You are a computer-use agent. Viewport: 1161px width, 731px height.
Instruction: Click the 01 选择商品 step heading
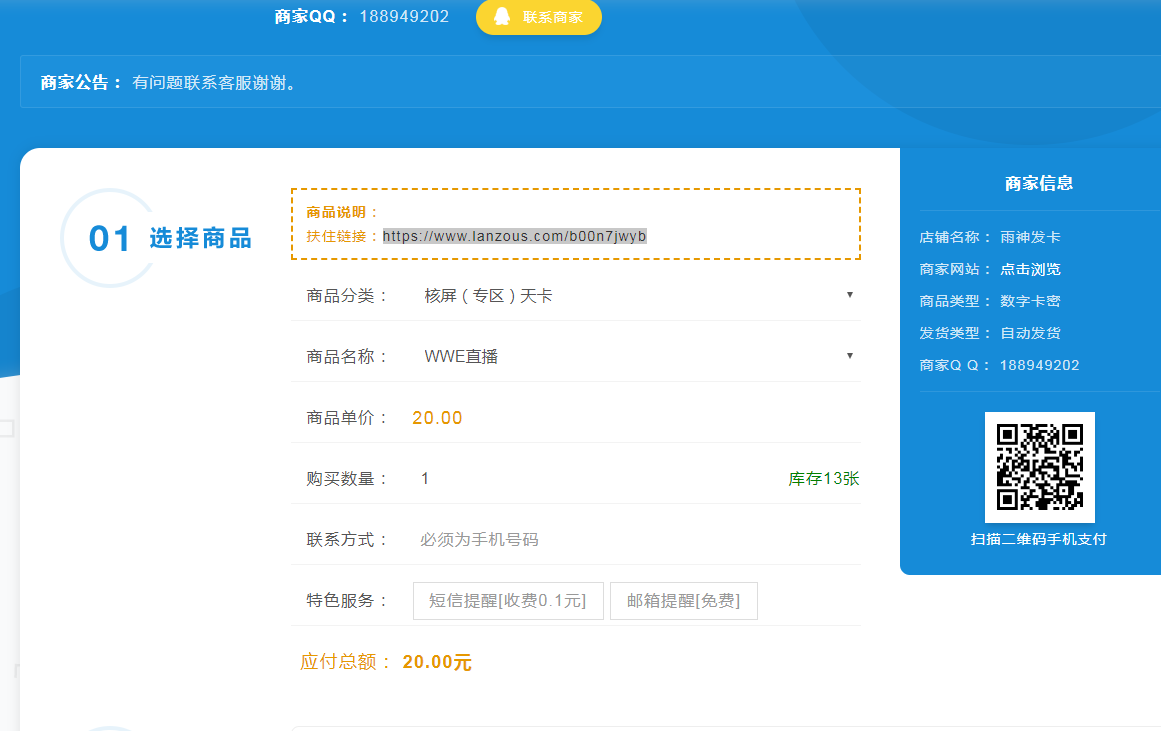coord(170,238)
